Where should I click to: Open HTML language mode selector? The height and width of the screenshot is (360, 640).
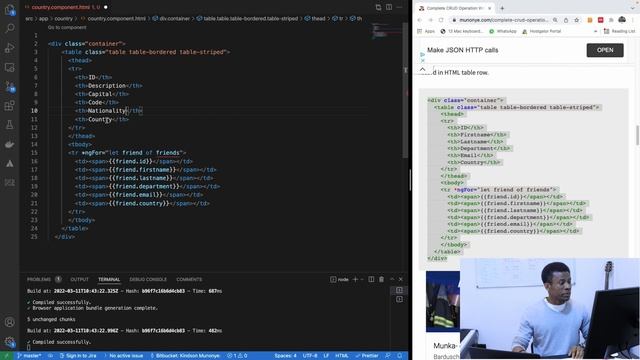tap(342, 356)
